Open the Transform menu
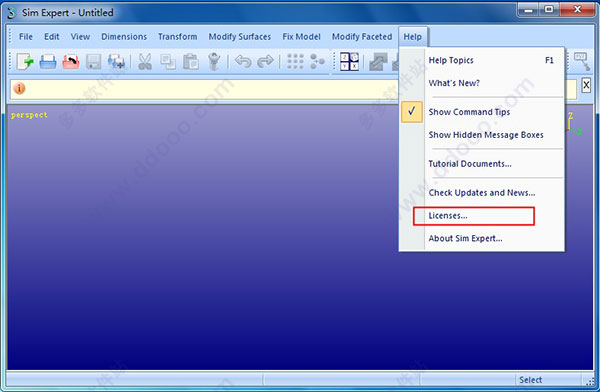 (178, 37)
